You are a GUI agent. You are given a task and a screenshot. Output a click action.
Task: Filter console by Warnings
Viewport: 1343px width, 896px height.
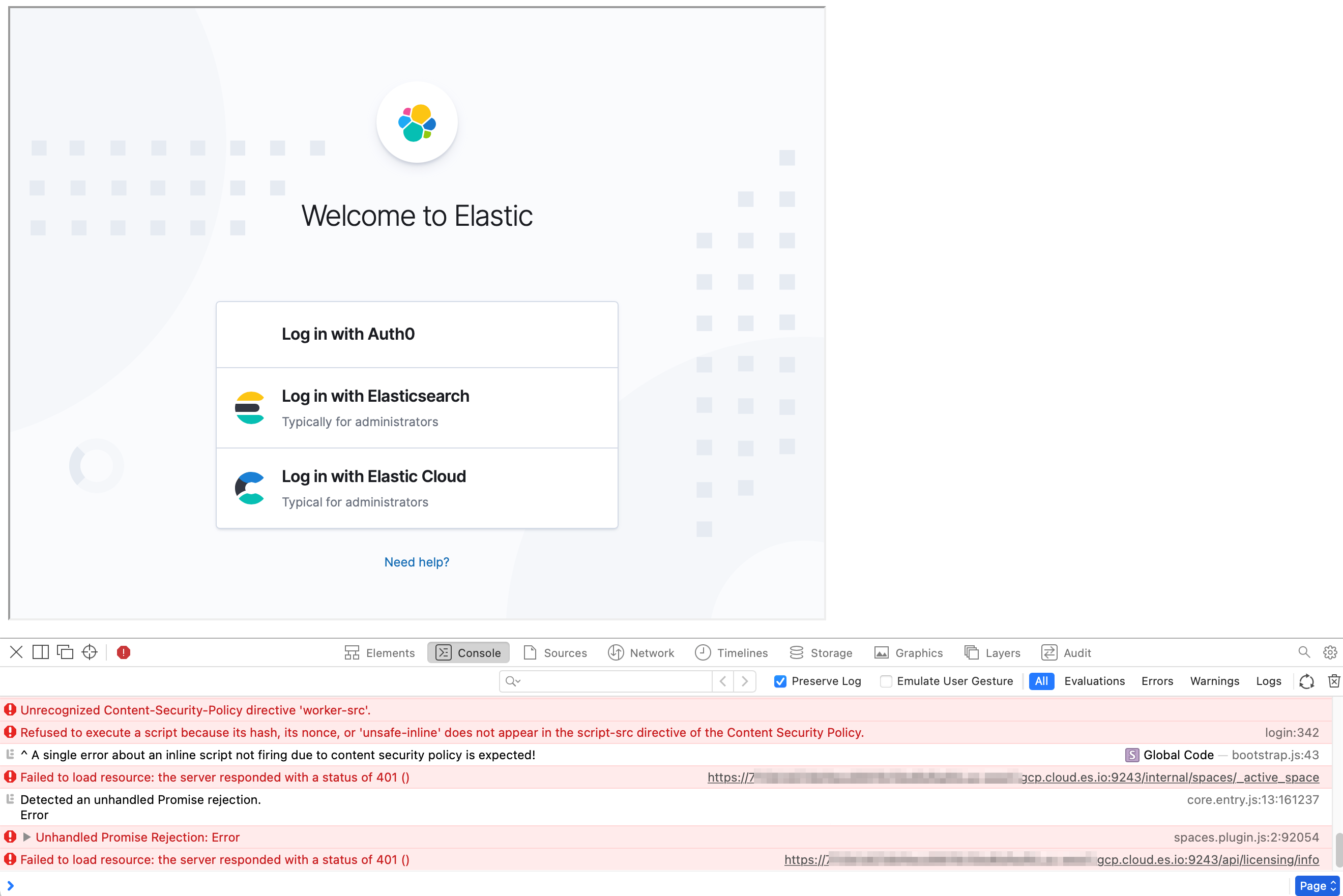1214,681
